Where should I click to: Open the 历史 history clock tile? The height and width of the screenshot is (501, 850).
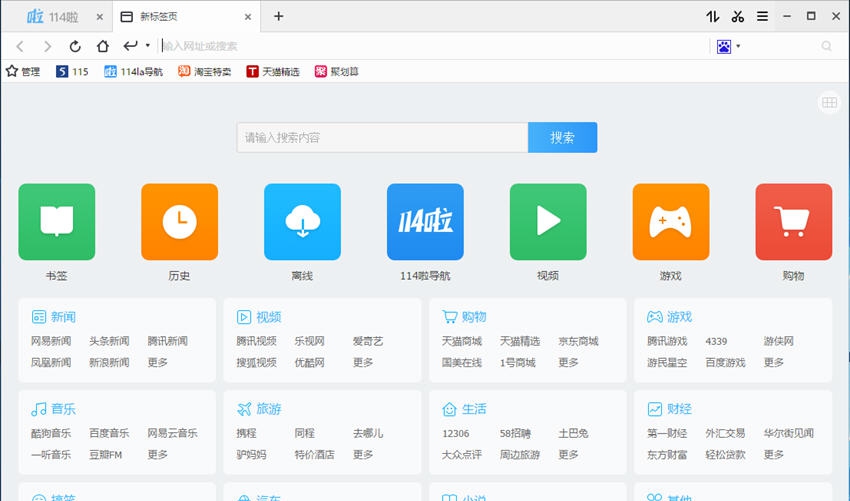tap(179, 222)
